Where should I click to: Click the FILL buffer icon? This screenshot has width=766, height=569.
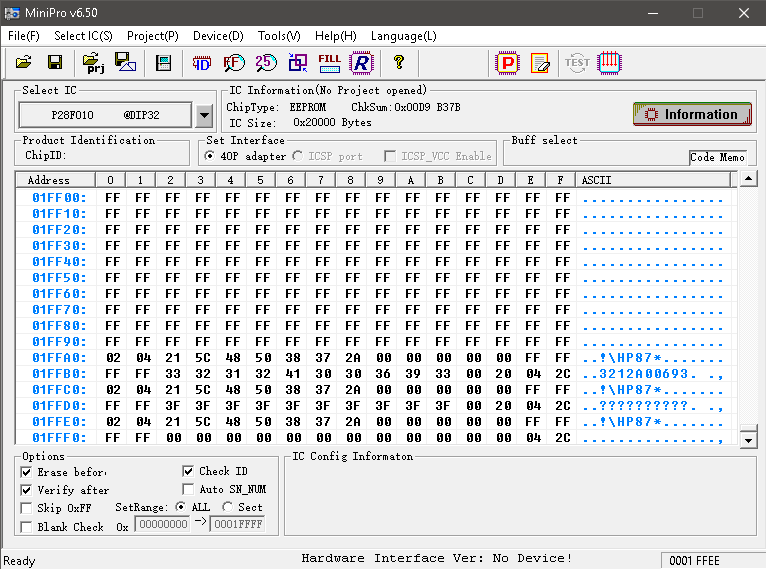(x=329, y=63)
